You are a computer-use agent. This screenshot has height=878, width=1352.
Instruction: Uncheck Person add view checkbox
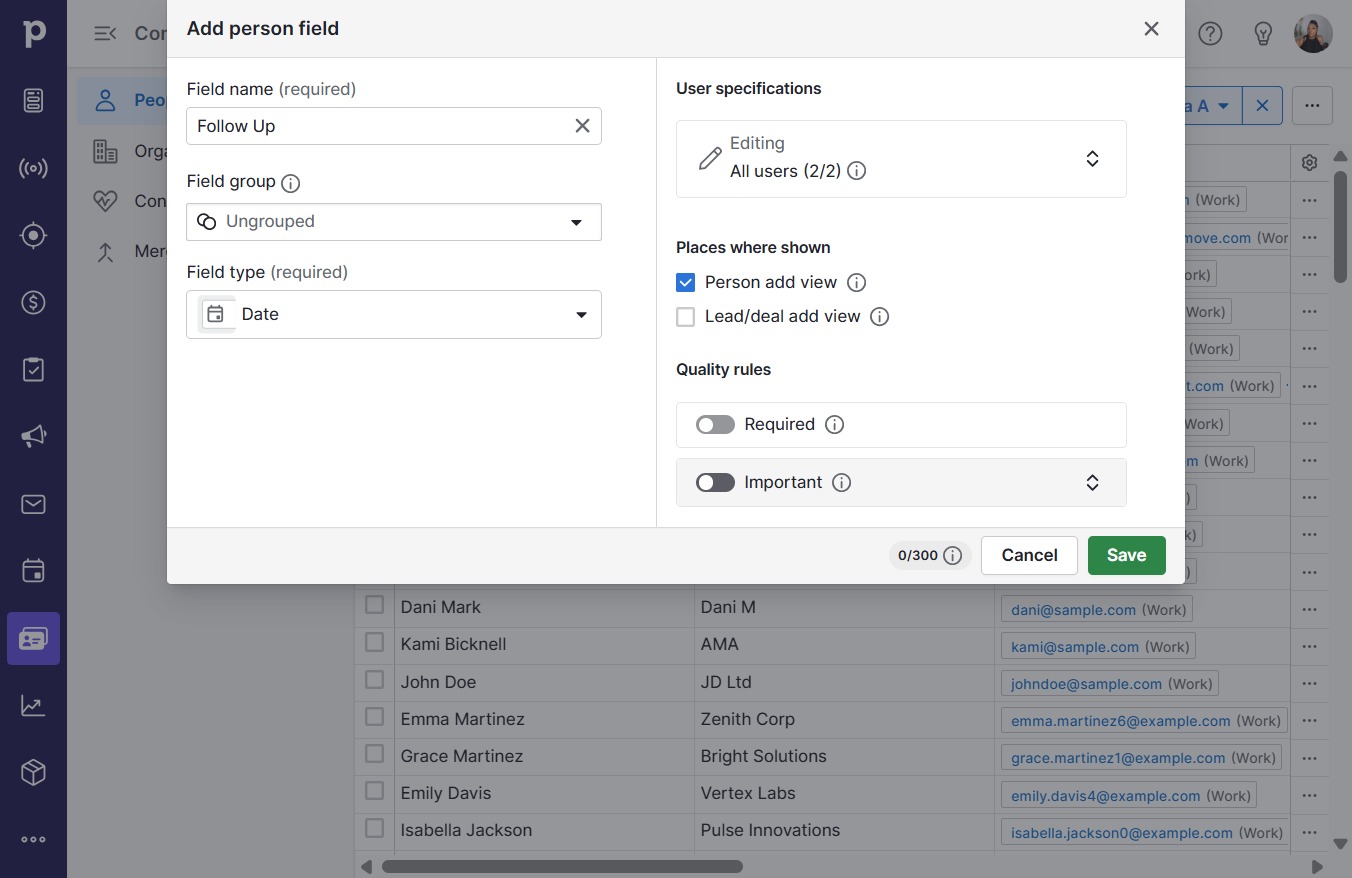686,283
